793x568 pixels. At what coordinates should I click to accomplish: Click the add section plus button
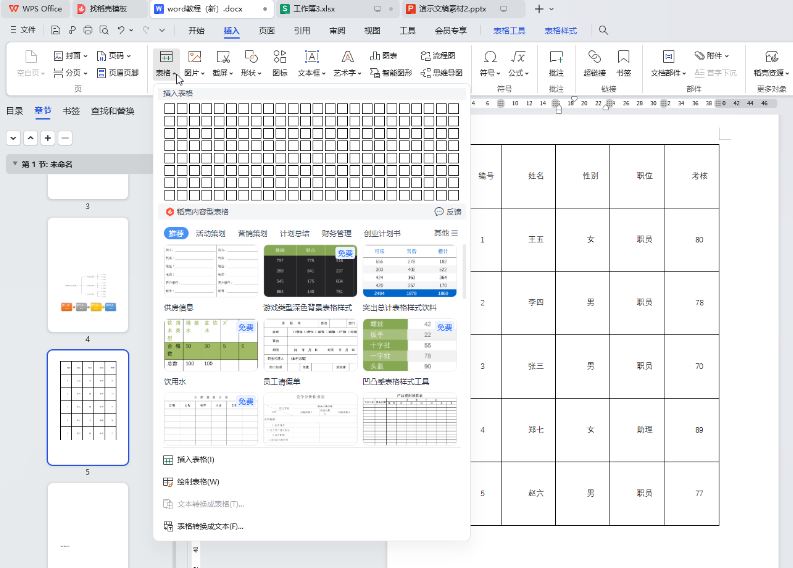pos(48,138)
